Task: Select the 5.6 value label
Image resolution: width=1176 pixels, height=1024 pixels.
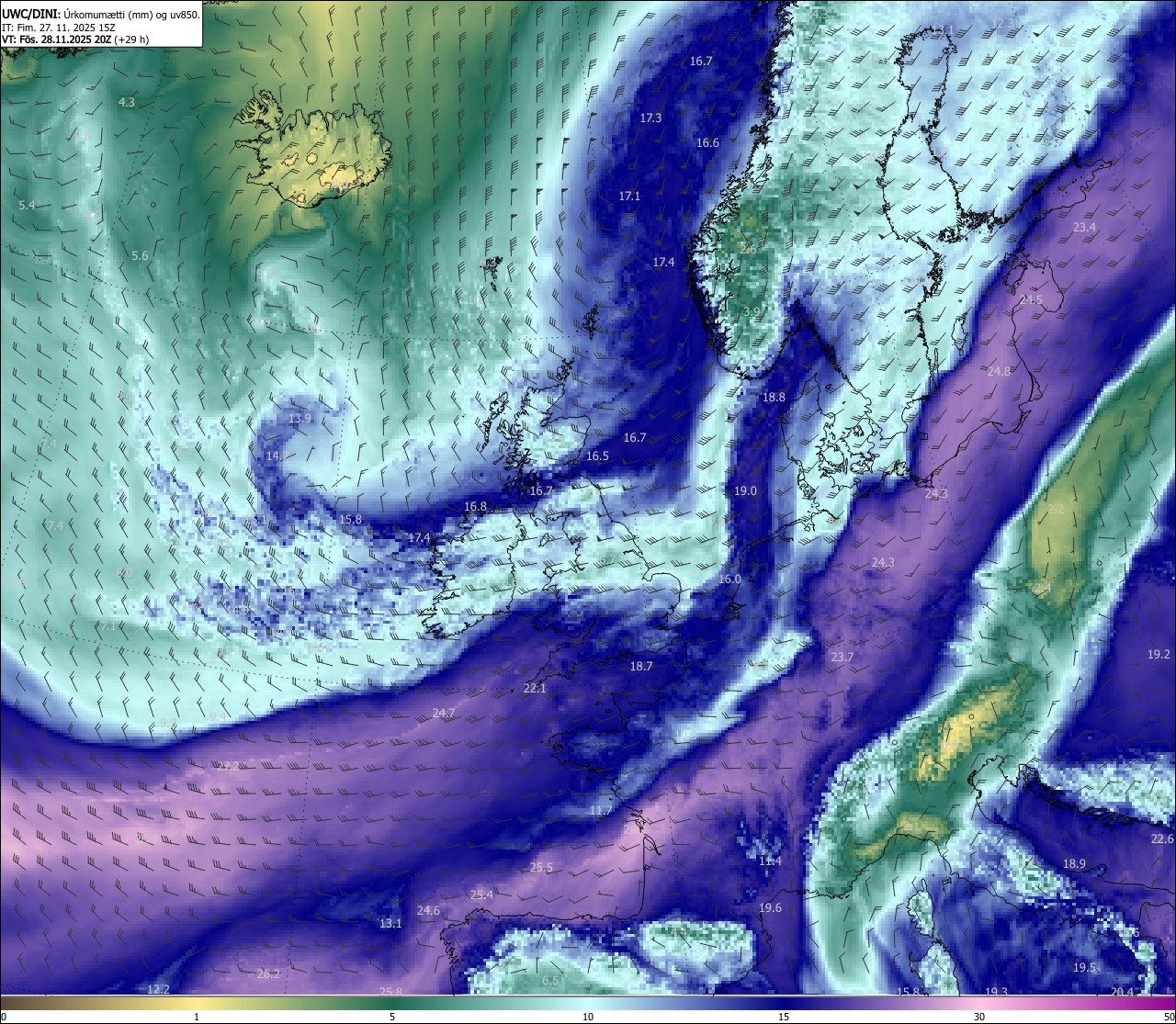Action: click(140, 256)
